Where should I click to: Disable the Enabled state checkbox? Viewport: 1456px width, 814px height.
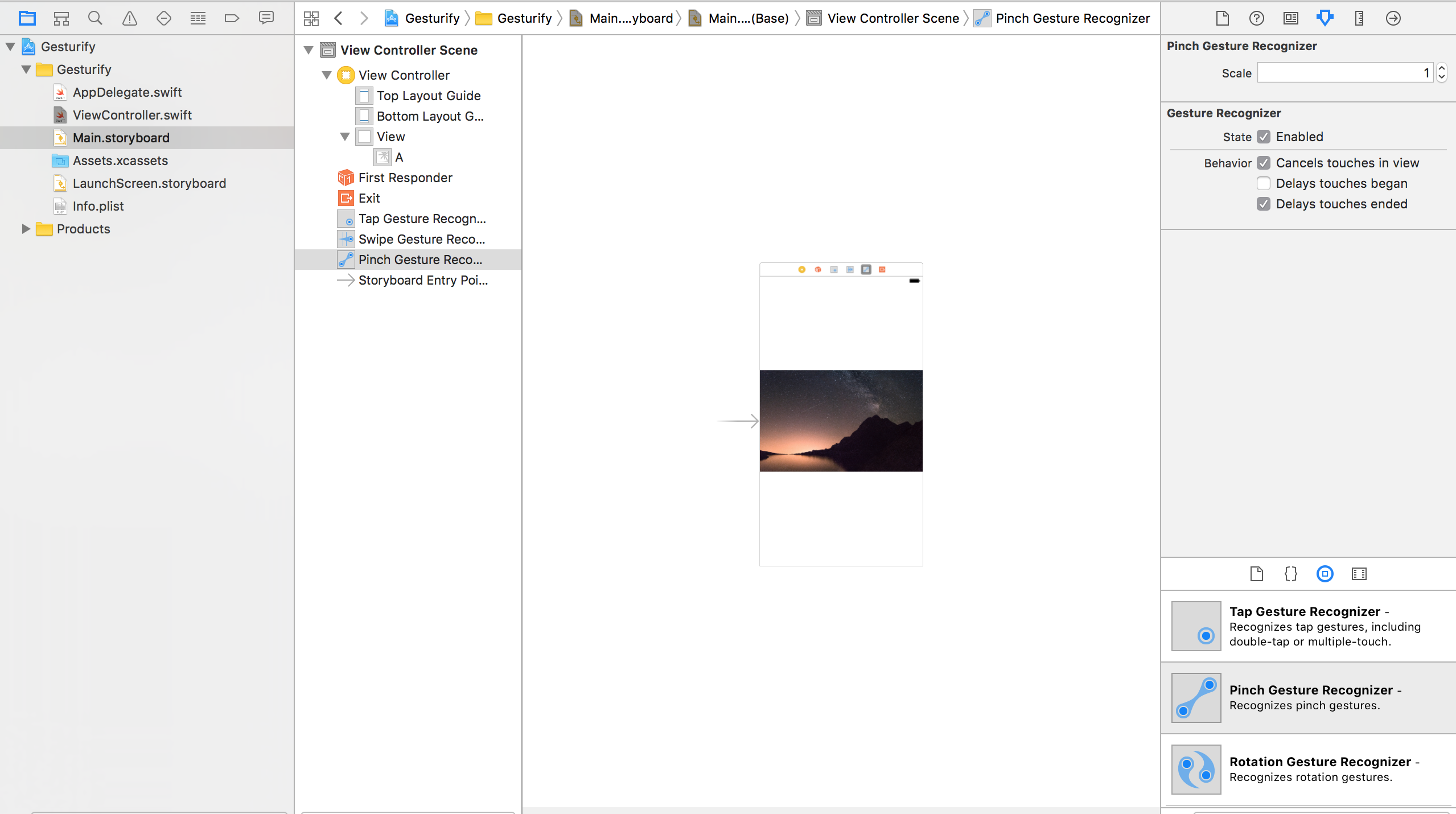1262,137
